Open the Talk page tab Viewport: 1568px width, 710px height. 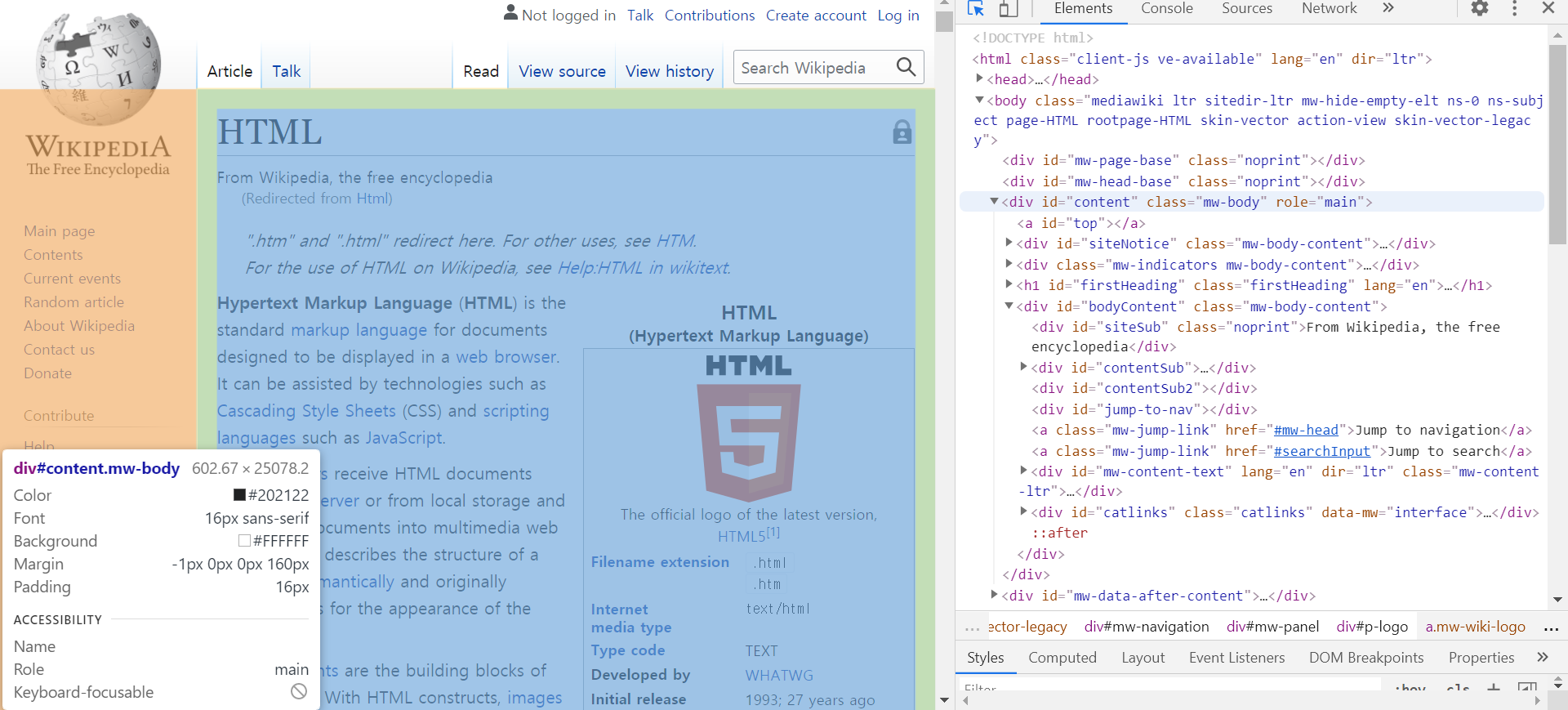(286, 71)
